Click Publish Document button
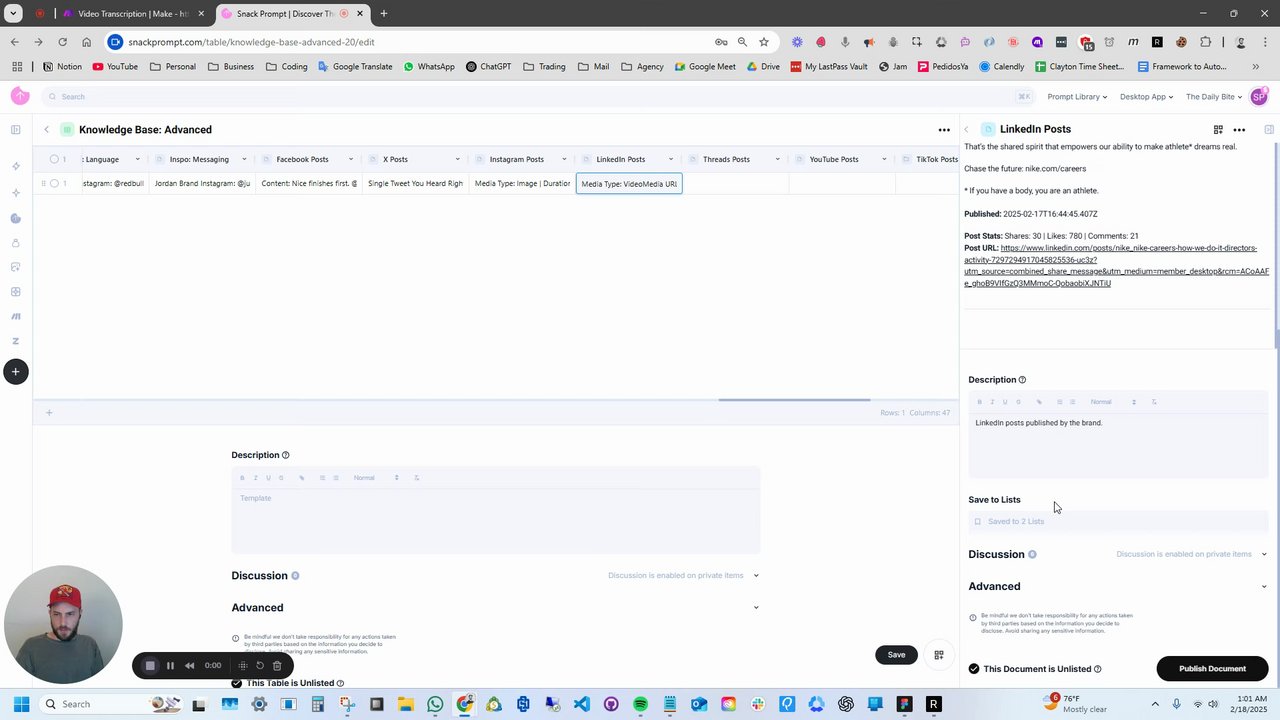 [x=1212, y=669]
